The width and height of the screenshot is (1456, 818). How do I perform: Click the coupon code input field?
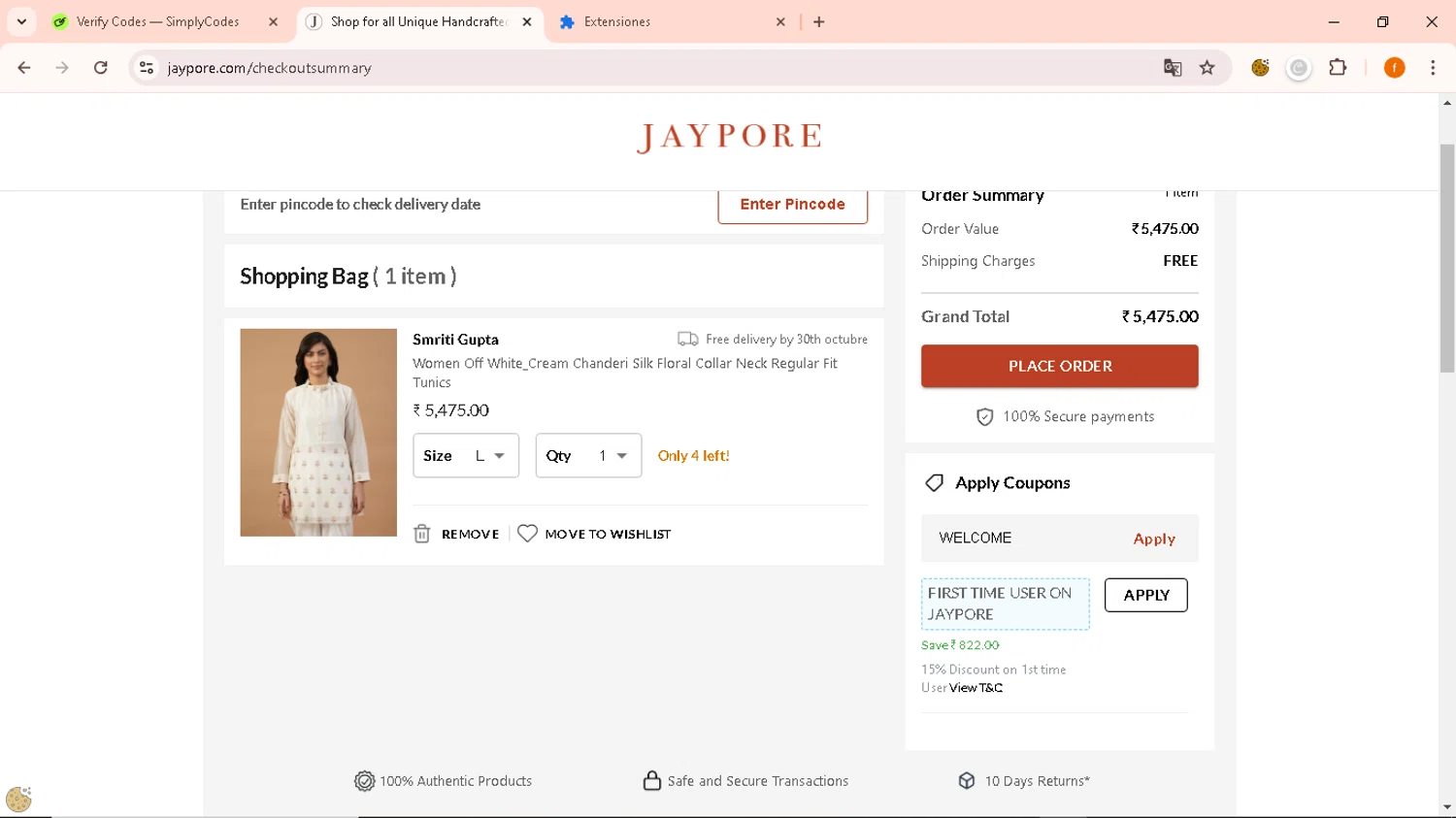pos(1024,539)
